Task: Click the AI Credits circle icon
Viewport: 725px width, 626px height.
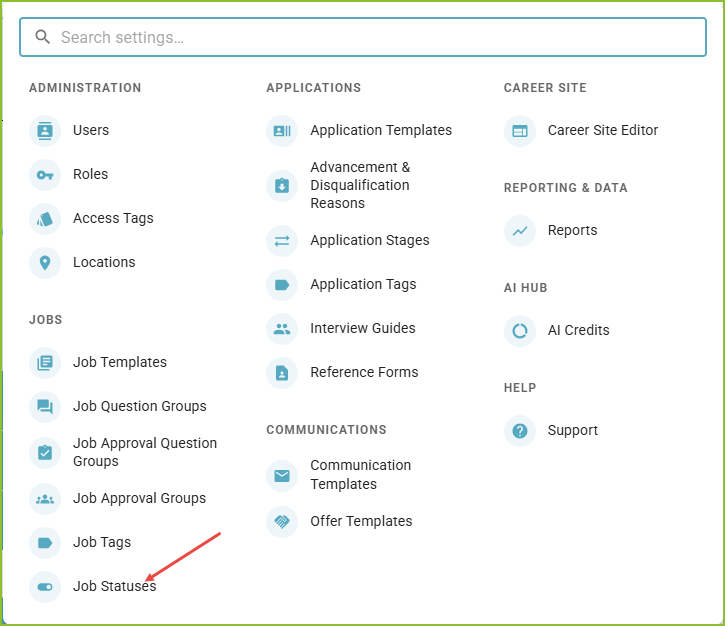Action: [x=520, y=331]
